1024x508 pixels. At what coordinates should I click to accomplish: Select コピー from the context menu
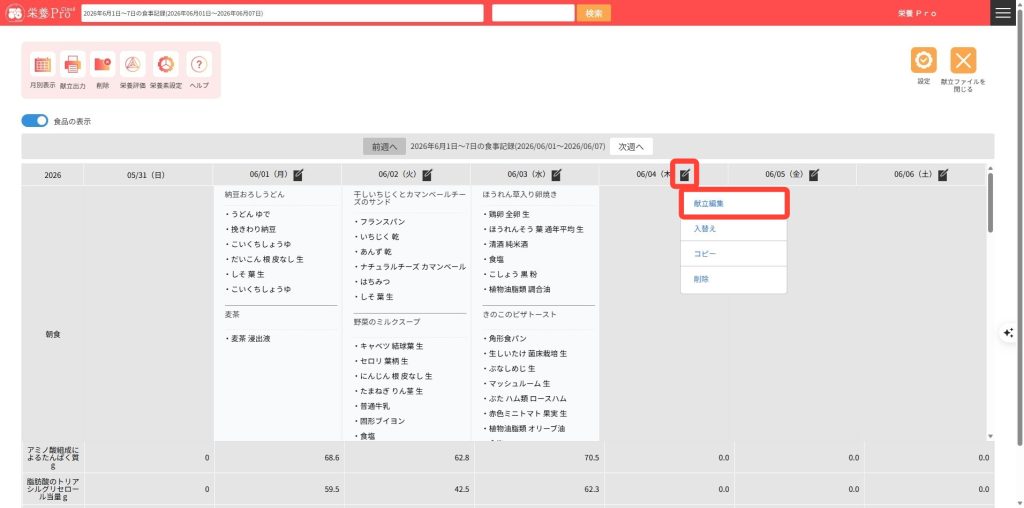coord(733,253)
